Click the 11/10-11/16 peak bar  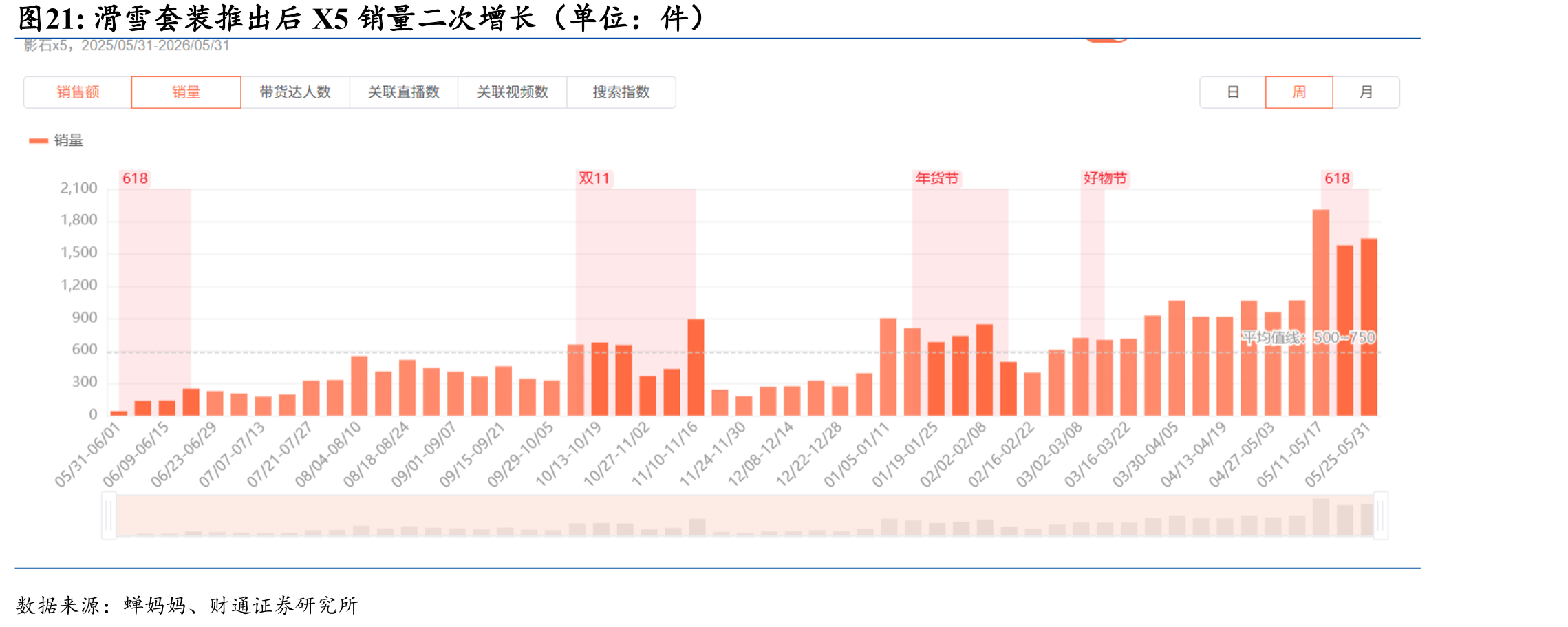pyautogui.click(x=696, y=367)
